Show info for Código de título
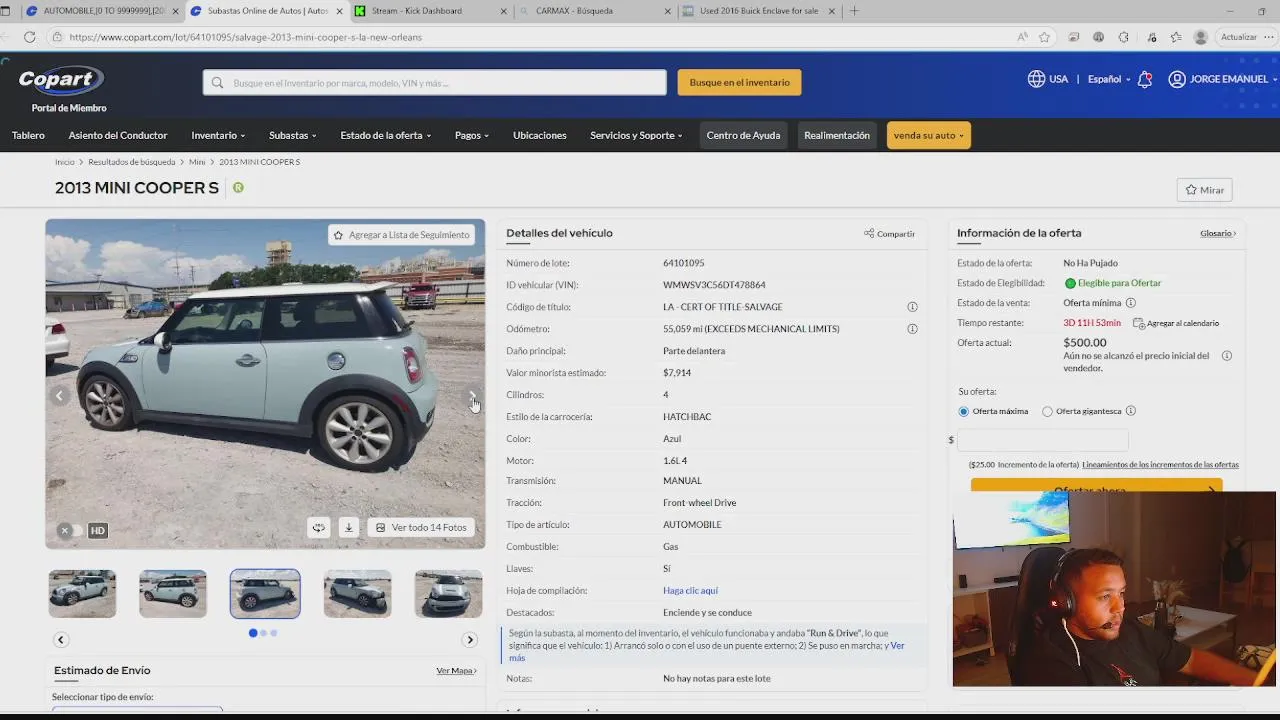Viewport: 1280px width, 720px height. tap(912, 307)
